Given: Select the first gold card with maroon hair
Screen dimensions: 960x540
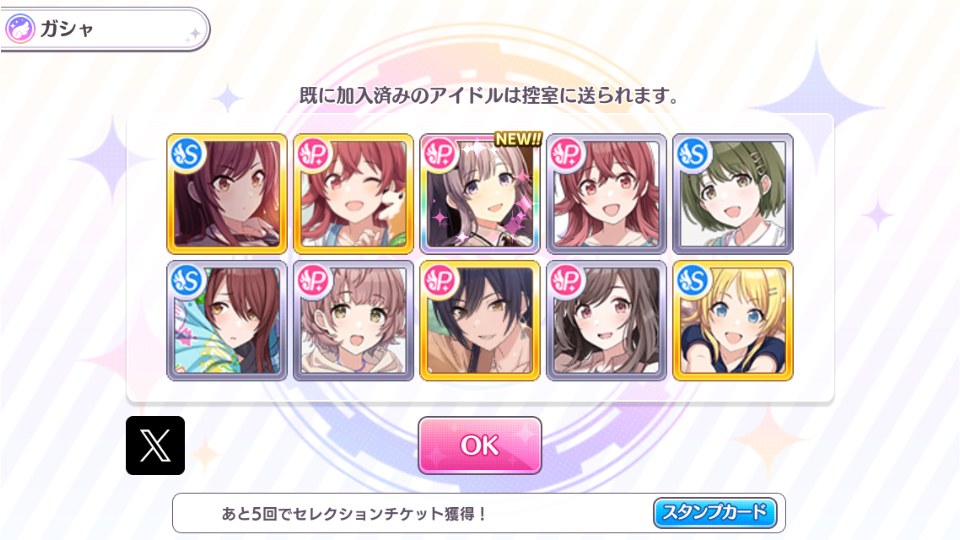Looking at the screenshot, I should pos(227,193).
